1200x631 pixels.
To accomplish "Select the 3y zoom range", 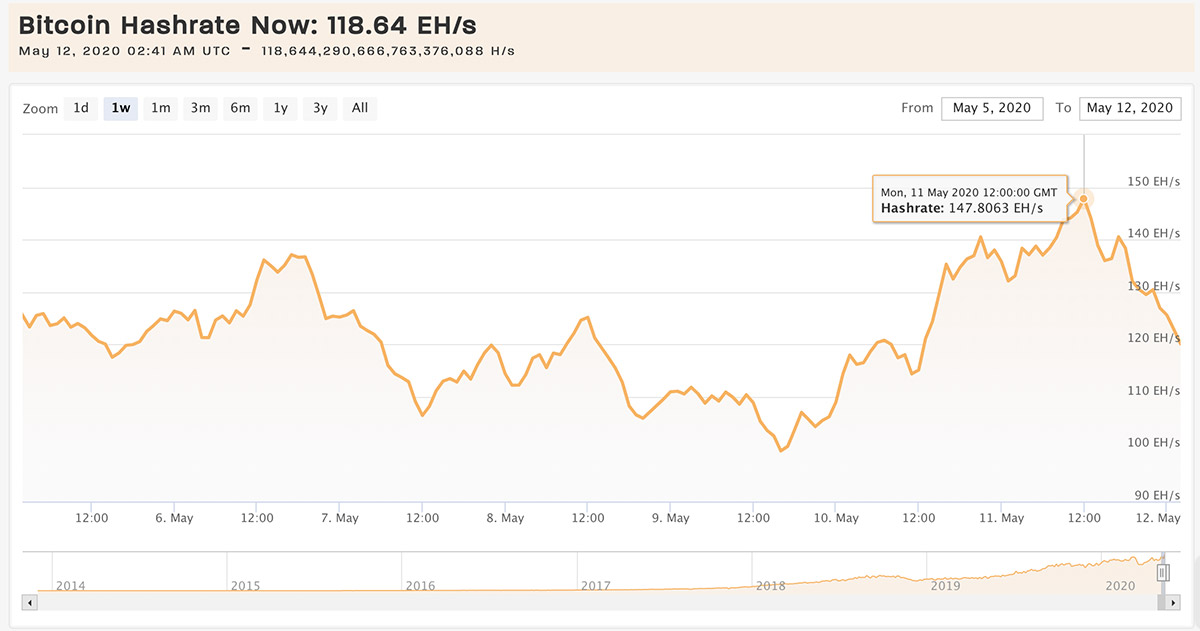I will point(319,108).
